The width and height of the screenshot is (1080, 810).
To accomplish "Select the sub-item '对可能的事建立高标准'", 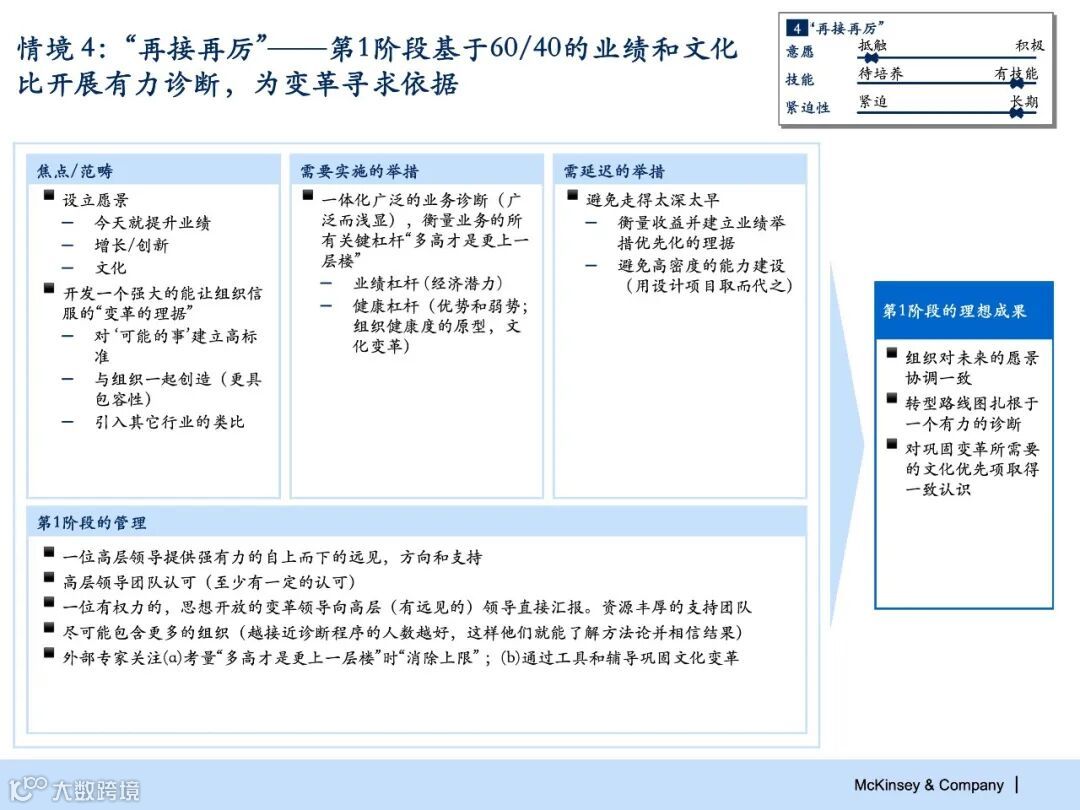I will point(176,346).
